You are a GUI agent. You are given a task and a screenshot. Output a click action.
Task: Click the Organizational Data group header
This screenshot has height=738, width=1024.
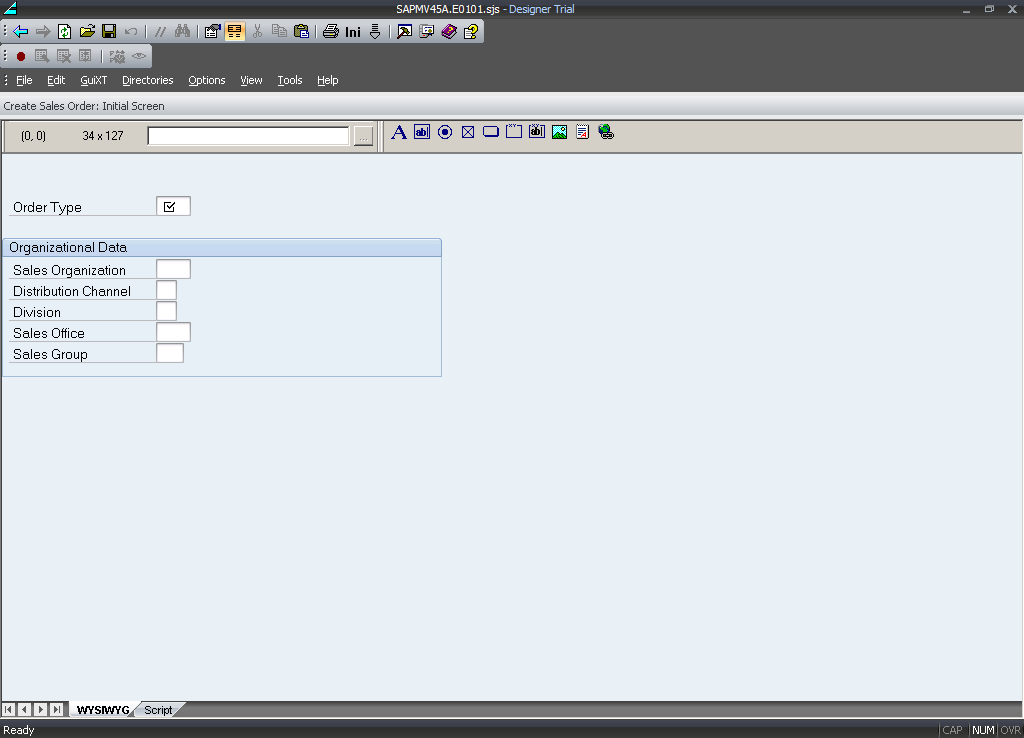click(222, 247)
